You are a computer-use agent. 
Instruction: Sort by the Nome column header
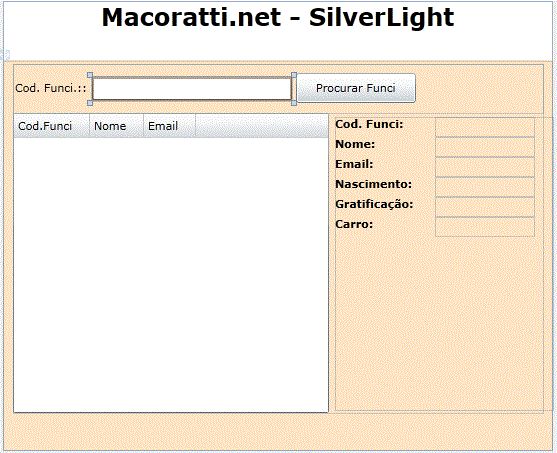(116, 126)
